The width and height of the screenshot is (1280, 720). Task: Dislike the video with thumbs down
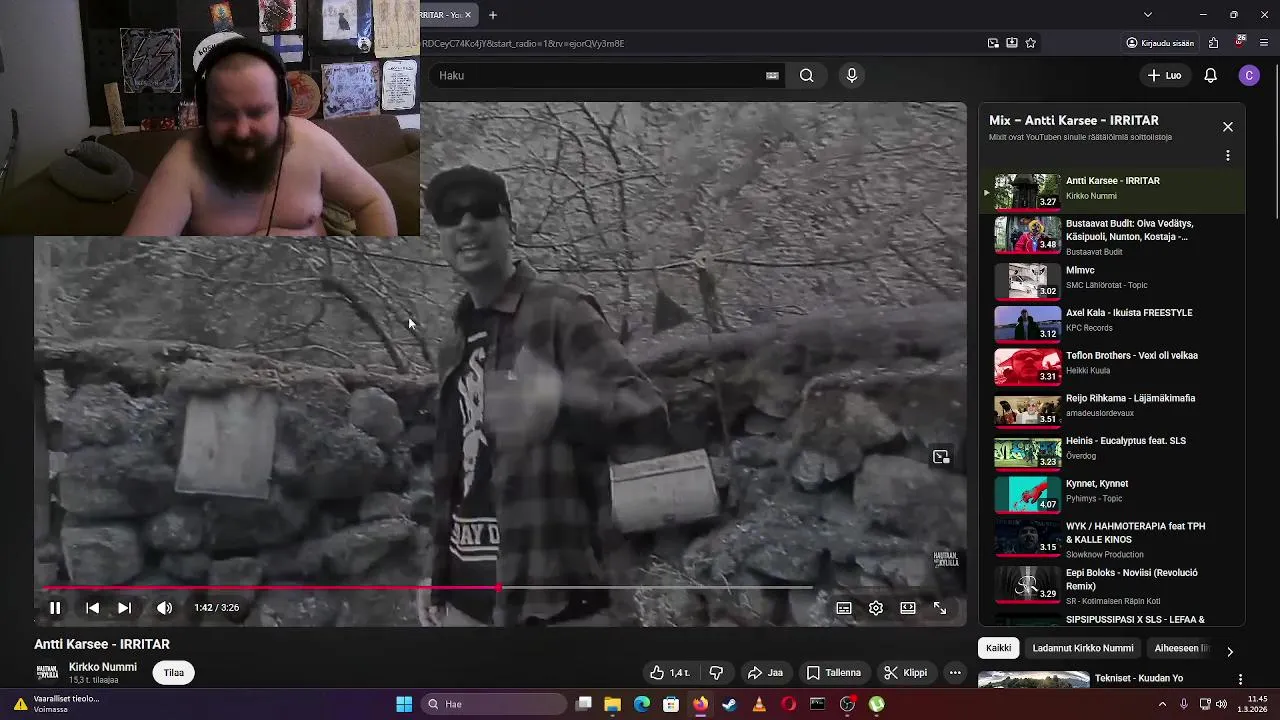pyautogui.click(x=716, y=673)
